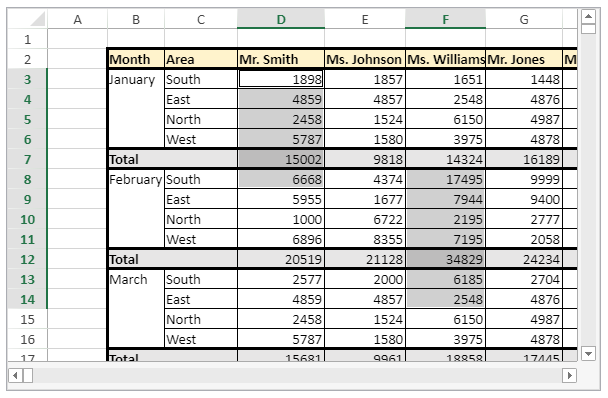The image size is (608, 398).
Task: Select column F header
Action: tap(446, 19)
